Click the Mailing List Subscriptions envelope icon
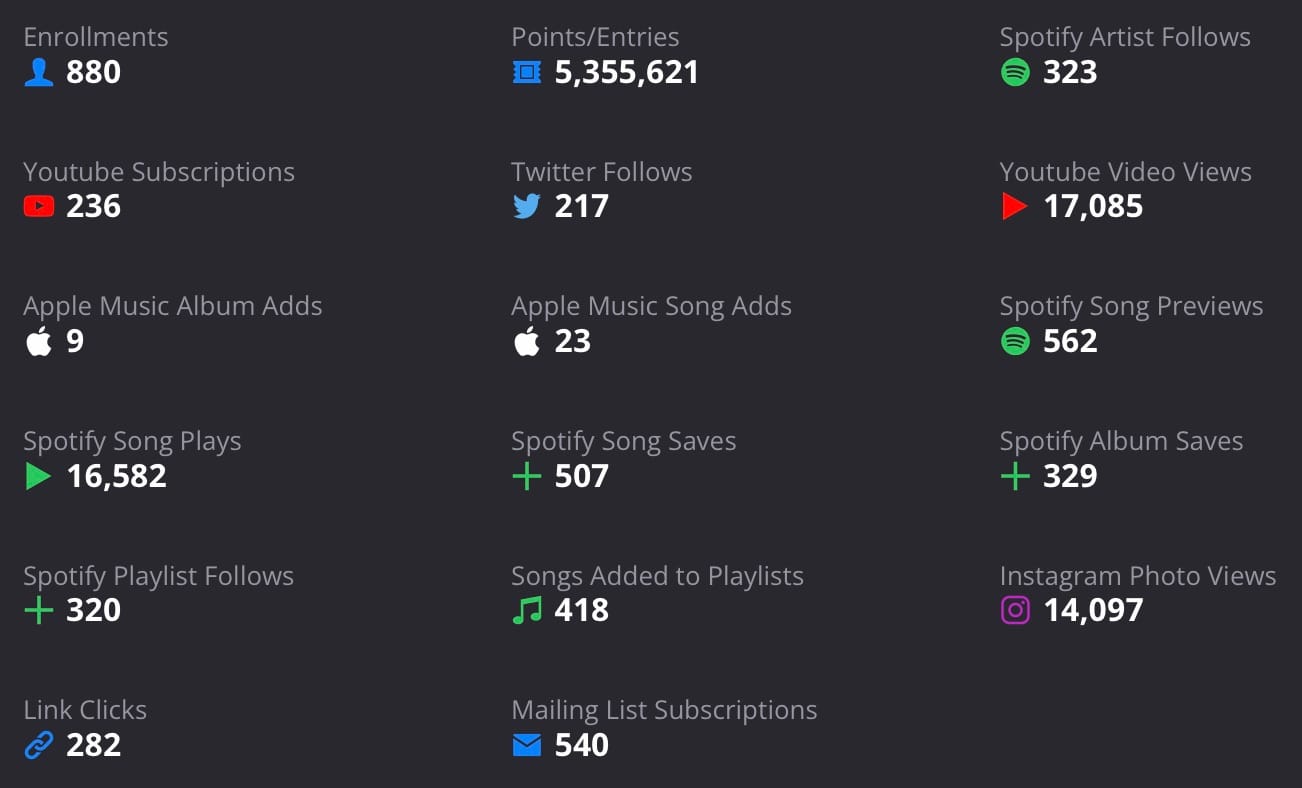Viewport: 1302px width, 788px height. (527, 745)
